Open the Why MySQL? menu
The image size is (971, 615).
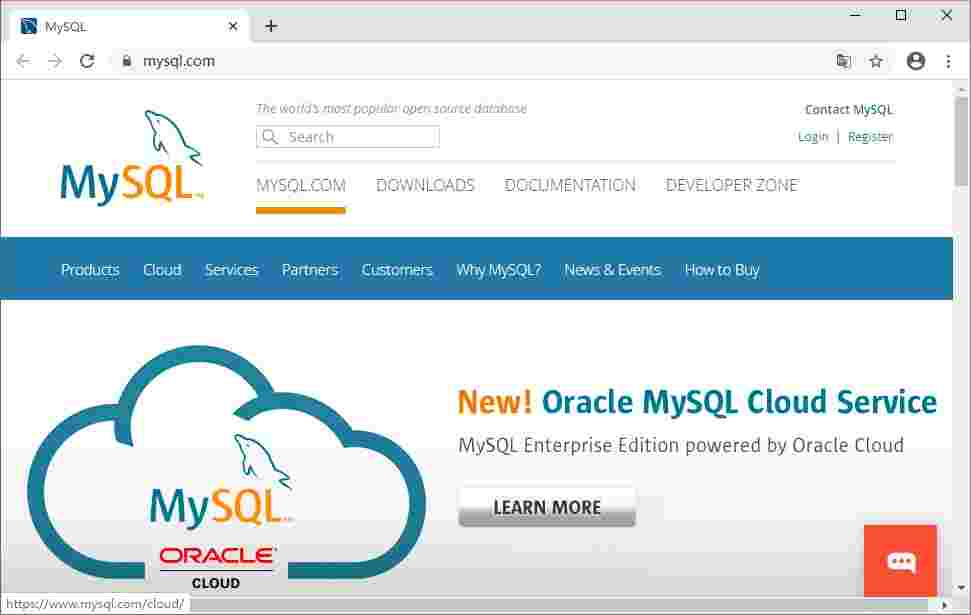[x=497, y=269]
